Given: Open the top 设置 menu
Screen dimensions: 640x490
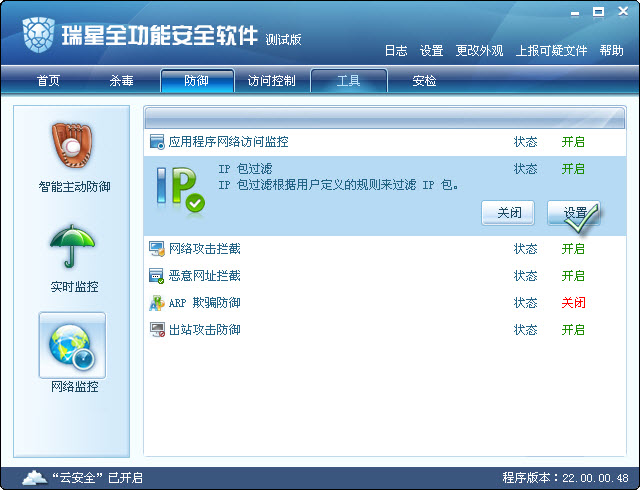Looking at the screenshot, I should [431, 51].
